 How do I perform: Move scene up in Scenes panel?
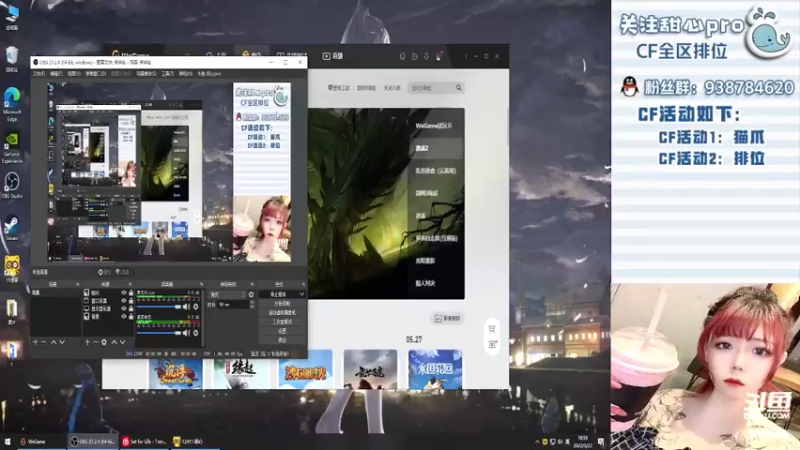pyautogui.click(x=53, y=342)
